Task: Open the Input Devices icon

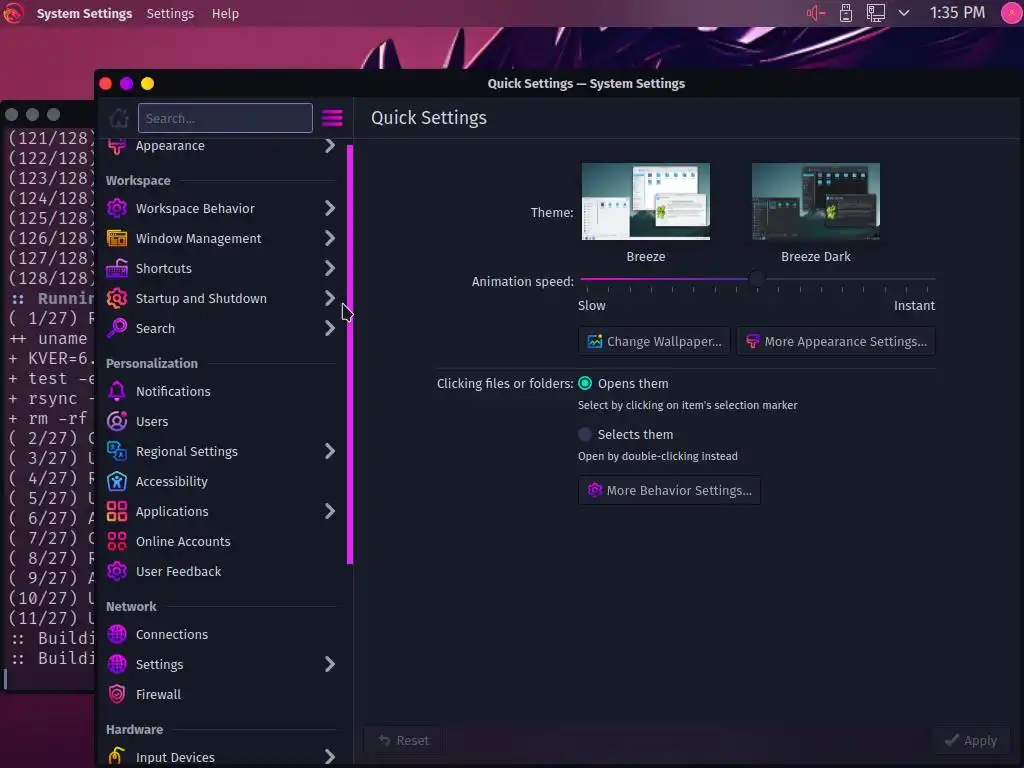Action: [x=117, y=757]
